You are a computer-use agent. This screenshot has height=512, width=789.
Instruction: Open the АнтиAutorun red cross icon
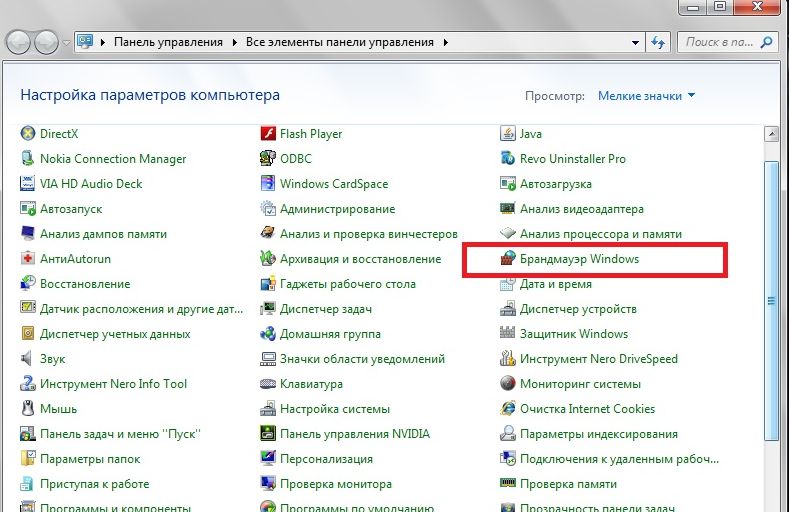(28, 259)
